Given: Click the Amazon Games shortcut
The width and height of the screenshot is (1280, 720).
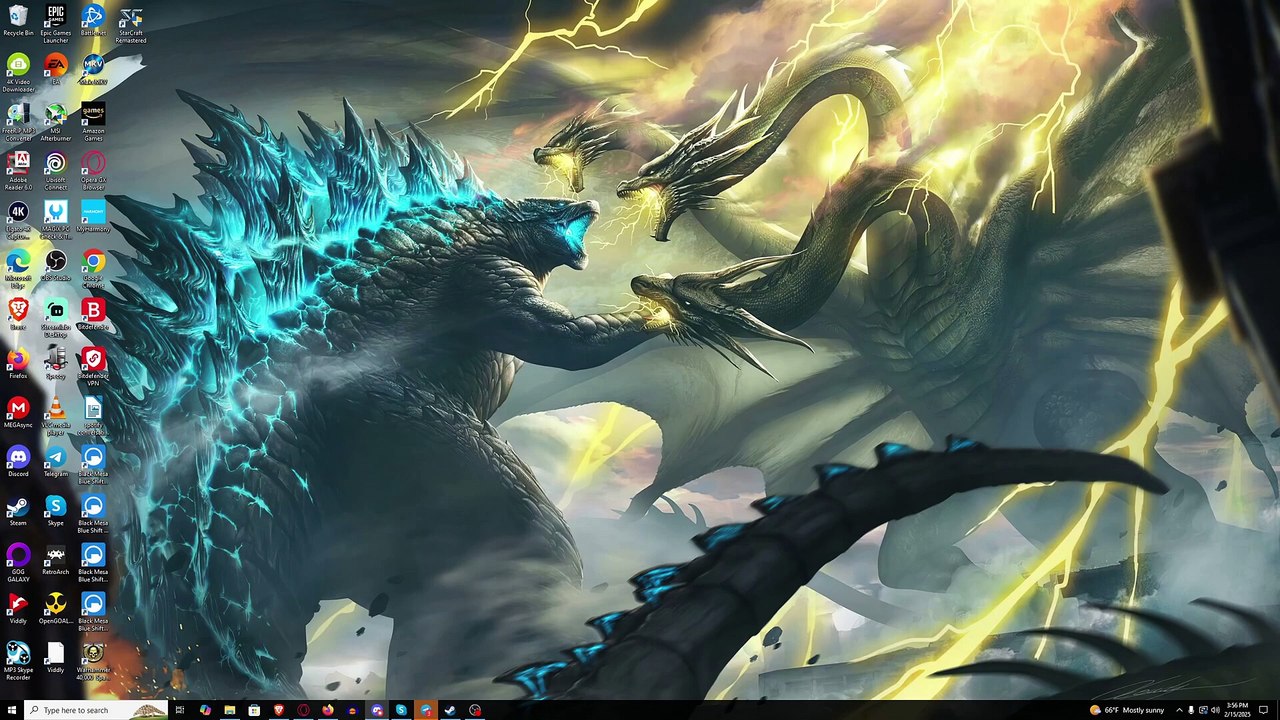Looking at the screenshot, I should coord(93,122).
